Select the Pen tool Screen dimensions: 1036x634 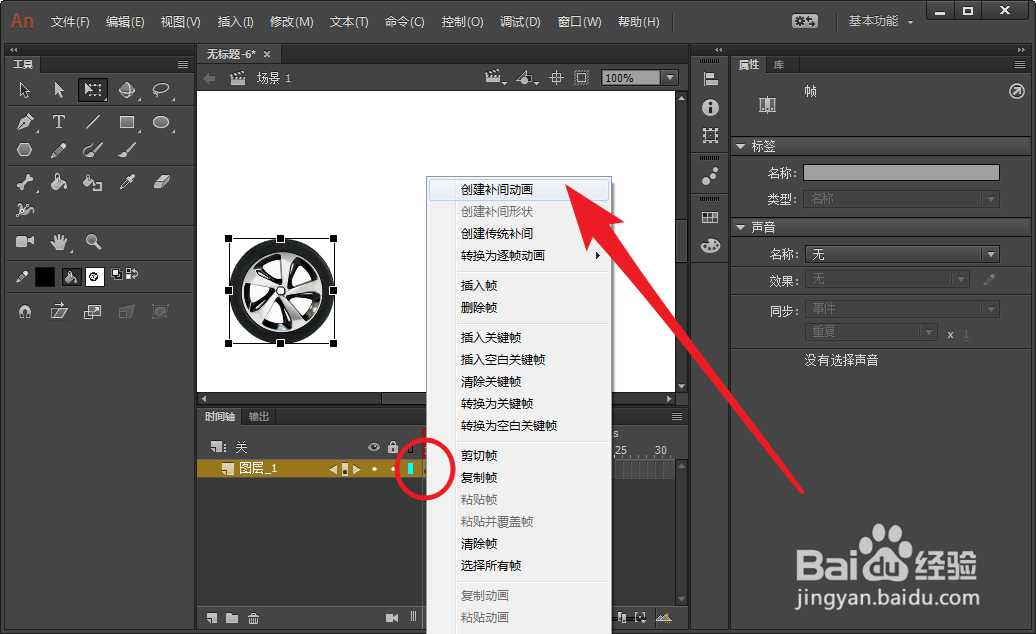25,122
